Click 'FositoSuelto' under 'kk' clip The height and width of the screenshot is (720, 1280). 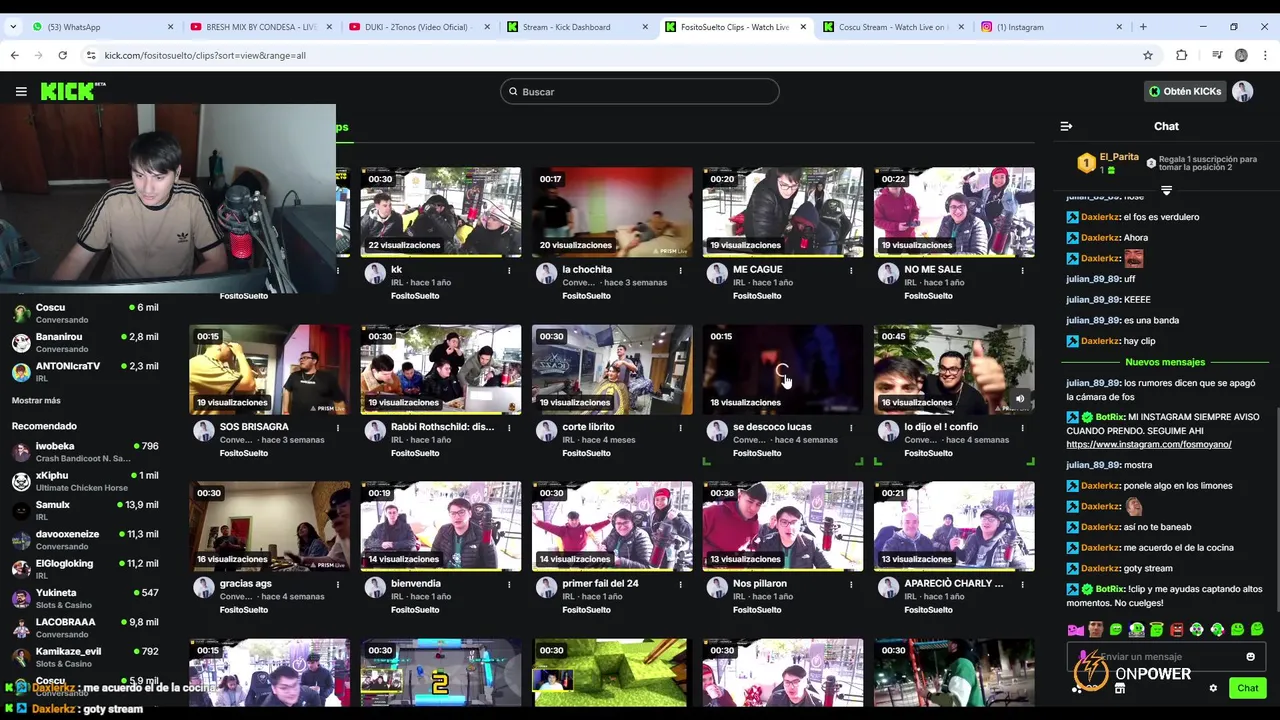[x=415, y=296]
